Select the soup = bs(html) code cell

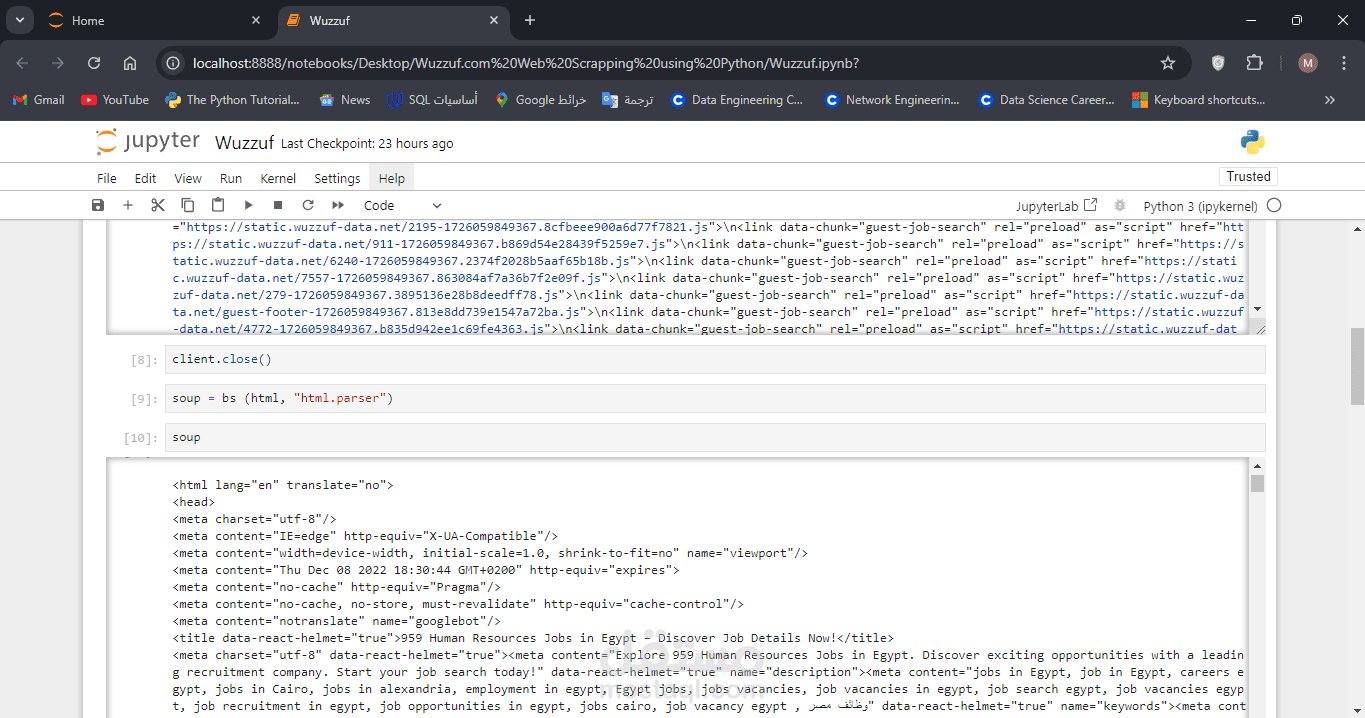(x=715, y=398)
